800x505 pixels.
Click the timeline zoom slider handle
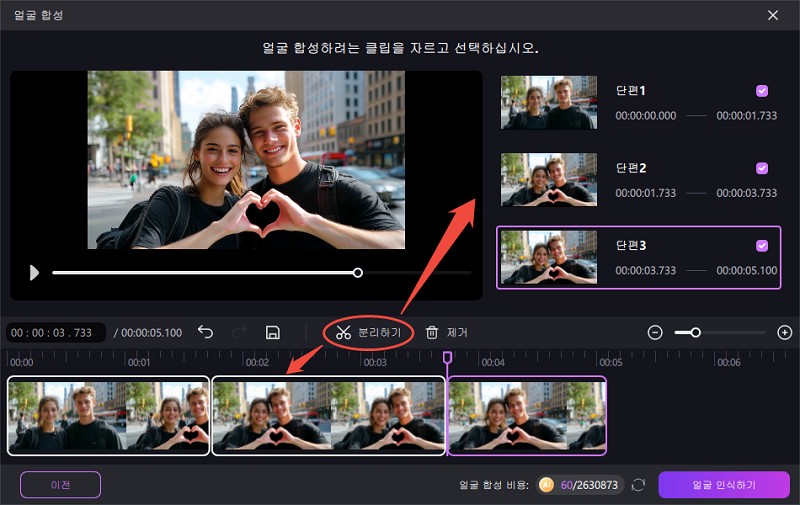(695, 333)
